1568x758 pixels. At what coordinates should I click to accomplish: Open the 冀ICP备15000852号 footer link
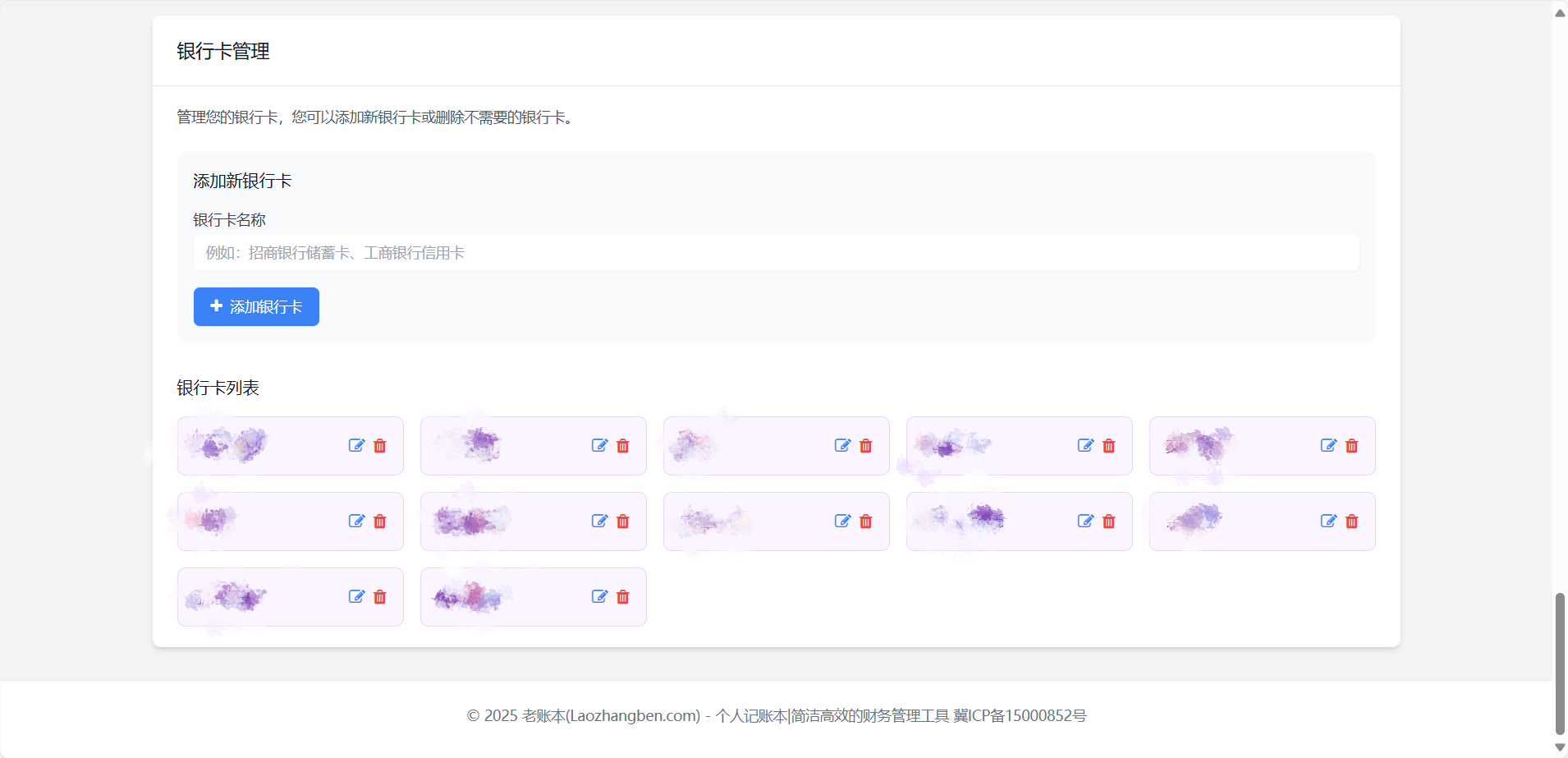(1020, 716)
